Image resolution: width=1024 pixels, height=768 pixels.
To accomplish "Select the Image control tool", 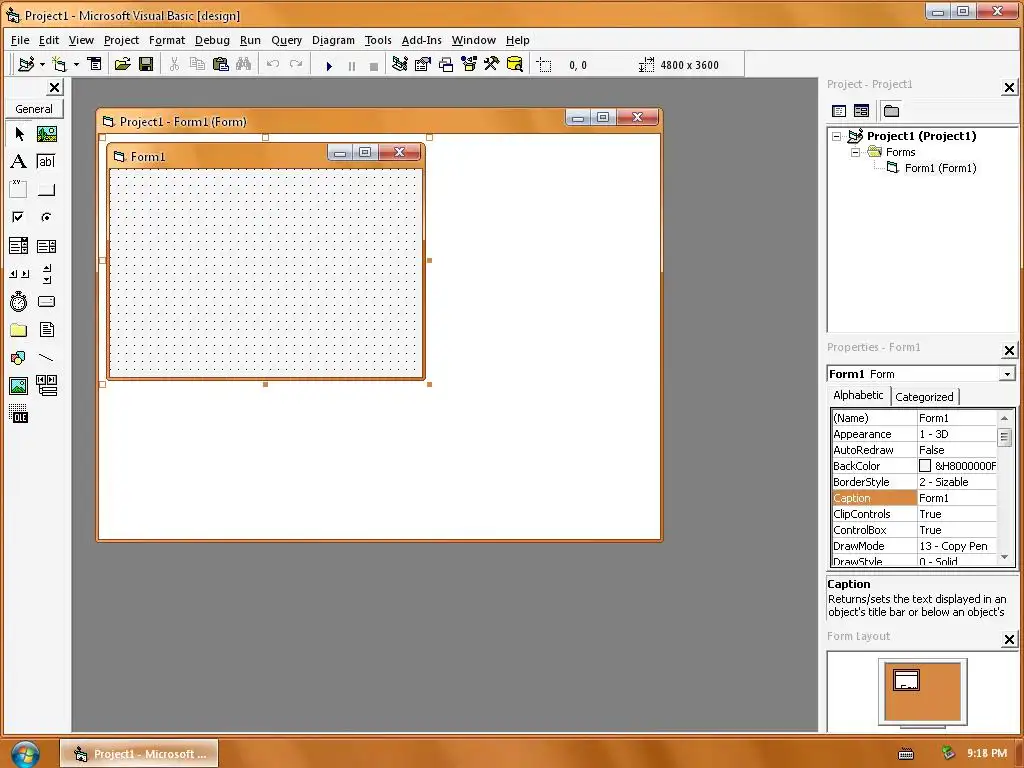I will [19, 386].
